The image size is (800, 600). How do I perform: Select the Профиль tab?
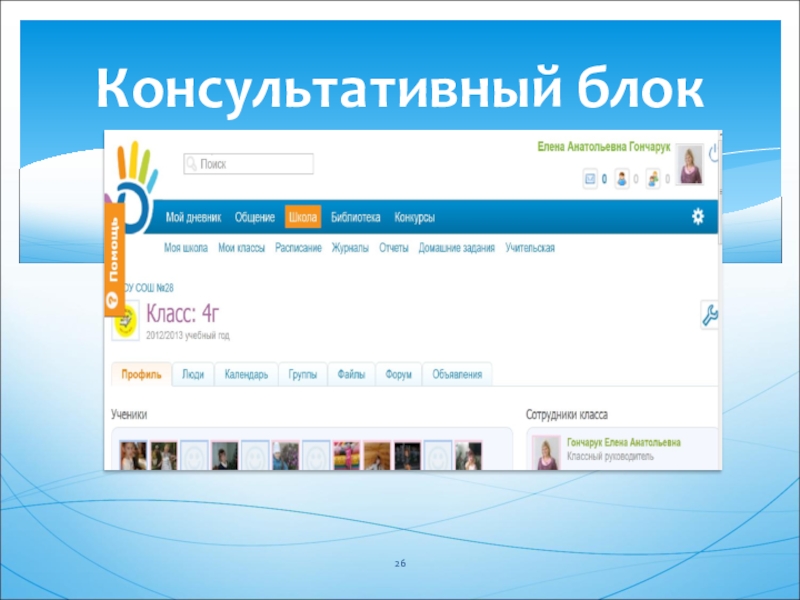click(x=141, y=374)
